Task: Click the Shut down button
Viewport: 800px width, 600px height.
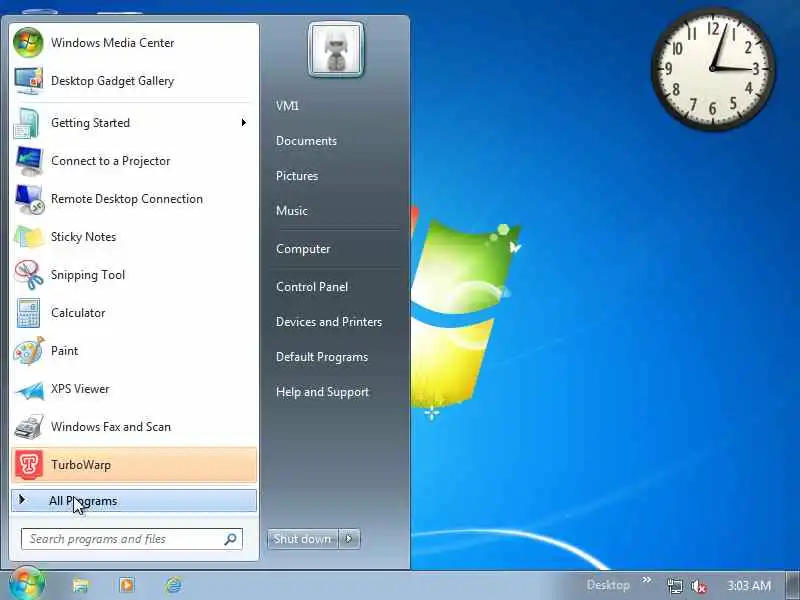Action: [303, 539]
